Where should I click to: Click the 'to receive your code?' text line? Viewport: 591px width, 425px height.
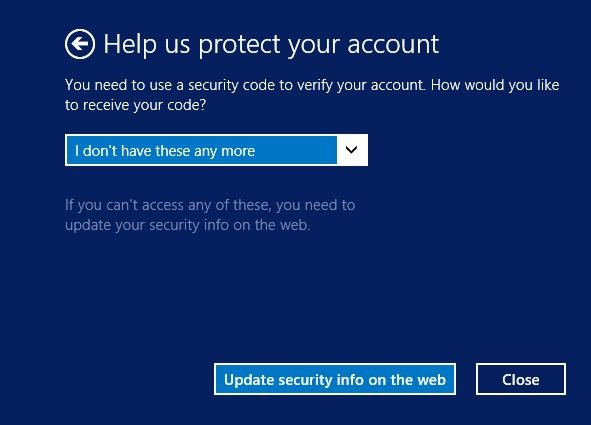click(135, 105)
